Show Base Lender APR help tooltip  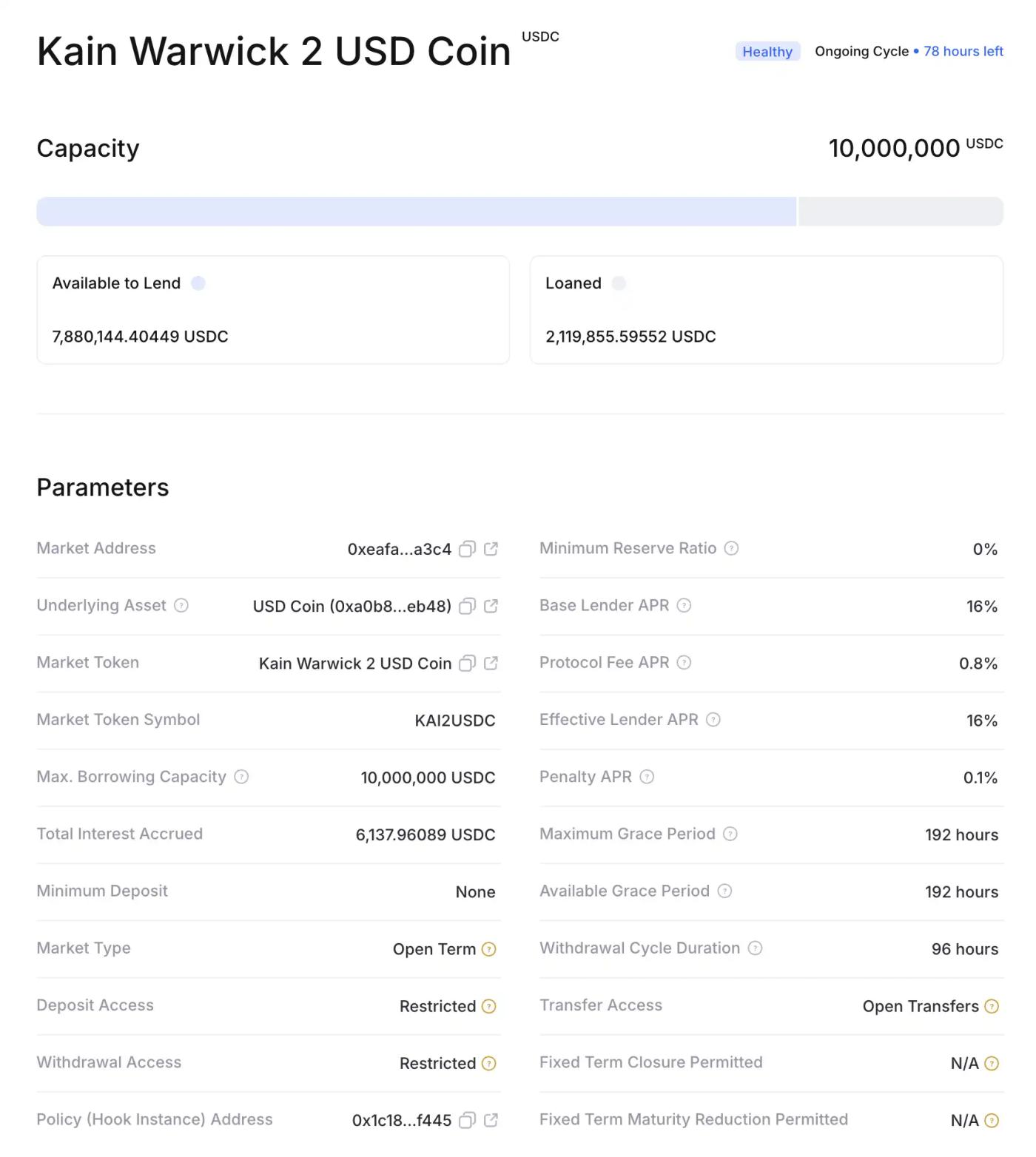point(684,605)
